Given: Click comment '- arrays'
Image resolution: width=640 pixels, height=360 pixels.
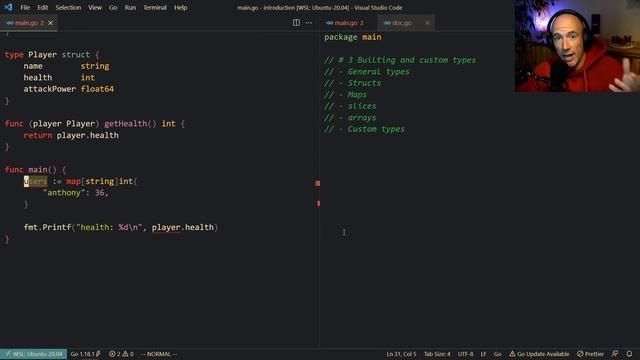Looking at the screenshot, I should tap(350, 118).
